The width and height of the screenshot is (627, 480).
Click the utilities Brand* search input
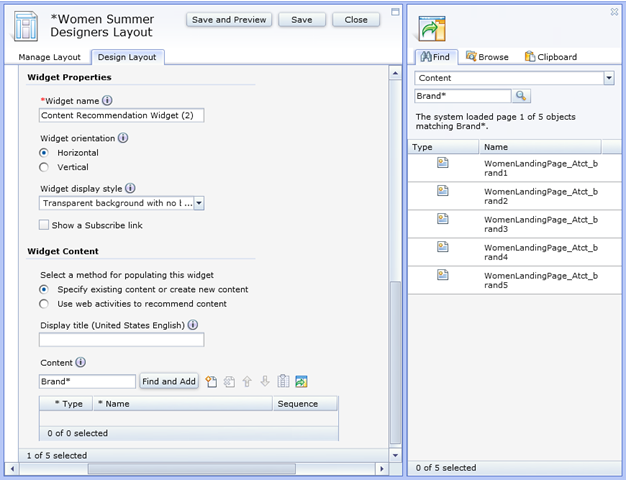463,96
